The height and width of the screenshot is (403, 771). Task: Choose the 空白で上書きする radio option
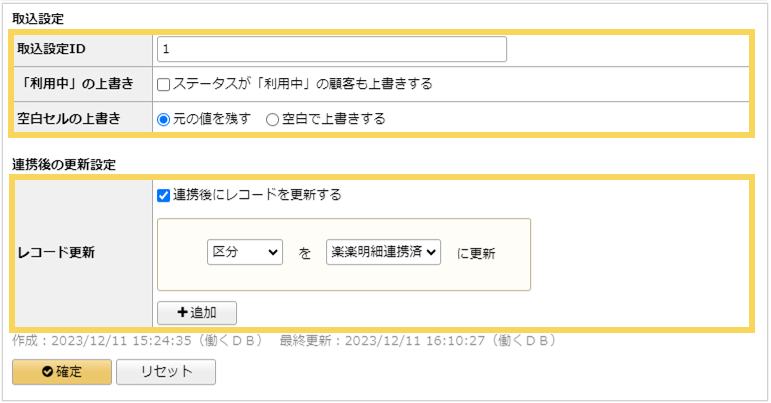(x=272, y=118)
